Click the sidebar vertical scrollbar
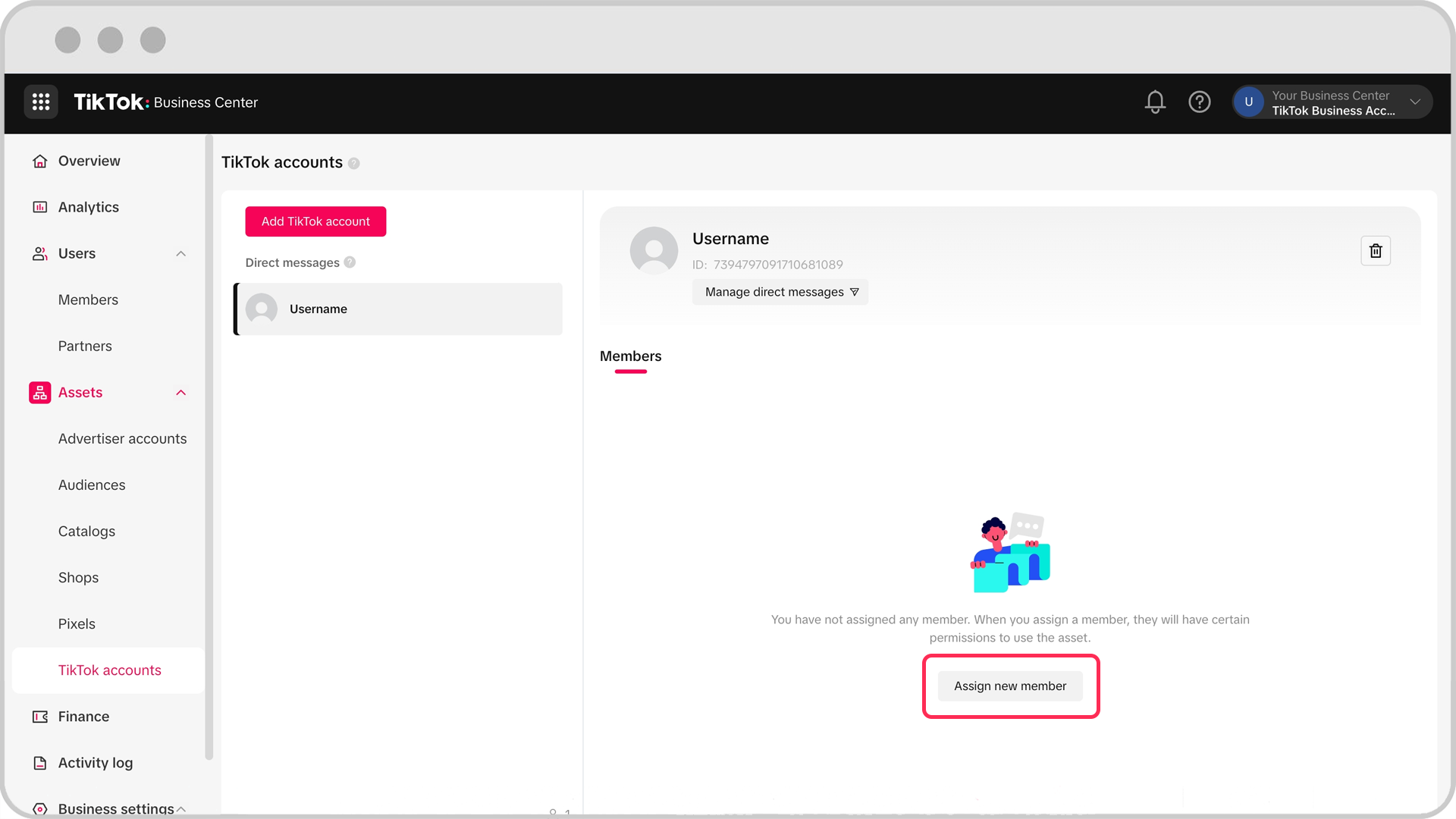The image size is (1456, 819). click(x=209, y=447)
